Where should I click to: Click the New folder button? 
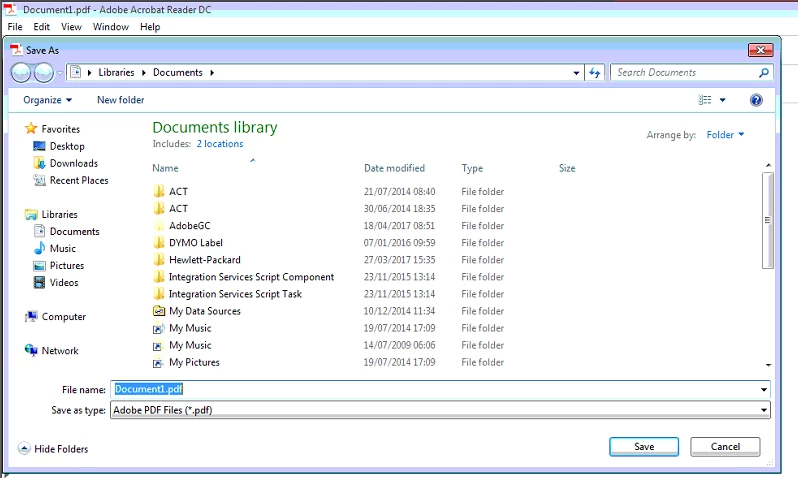pyautogui.click(x=121, y=100)
